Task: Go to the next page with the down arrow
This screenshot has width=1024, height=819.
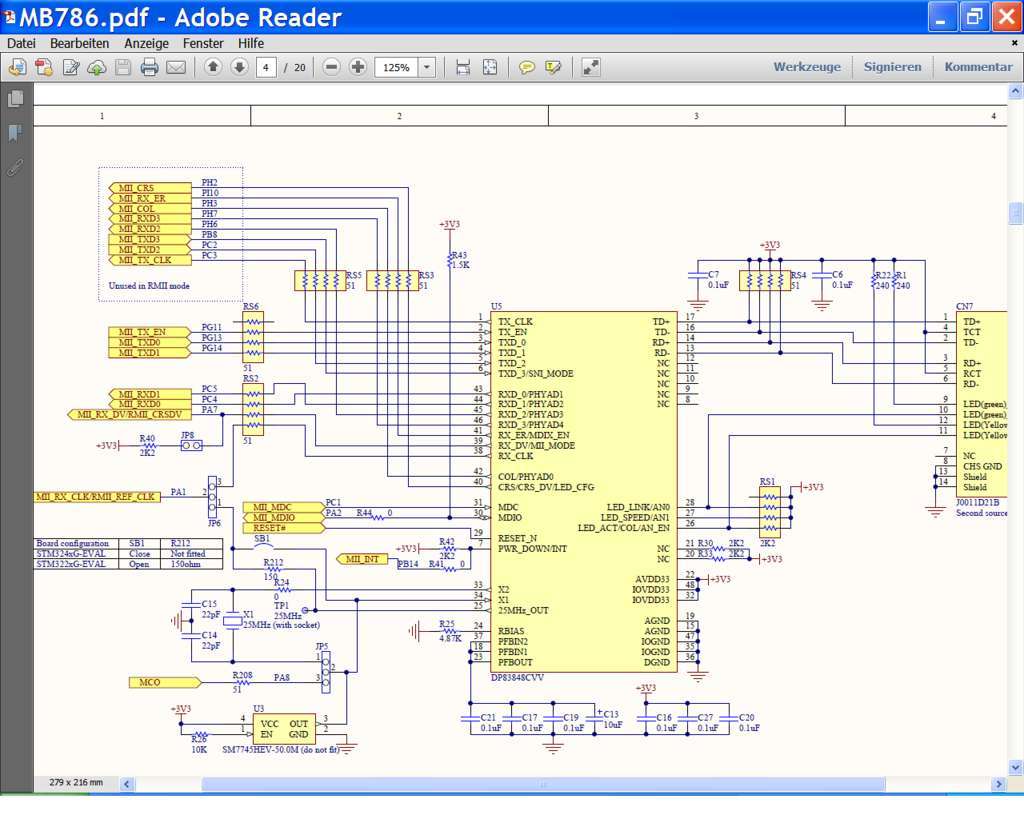Action: coord(240,67)
